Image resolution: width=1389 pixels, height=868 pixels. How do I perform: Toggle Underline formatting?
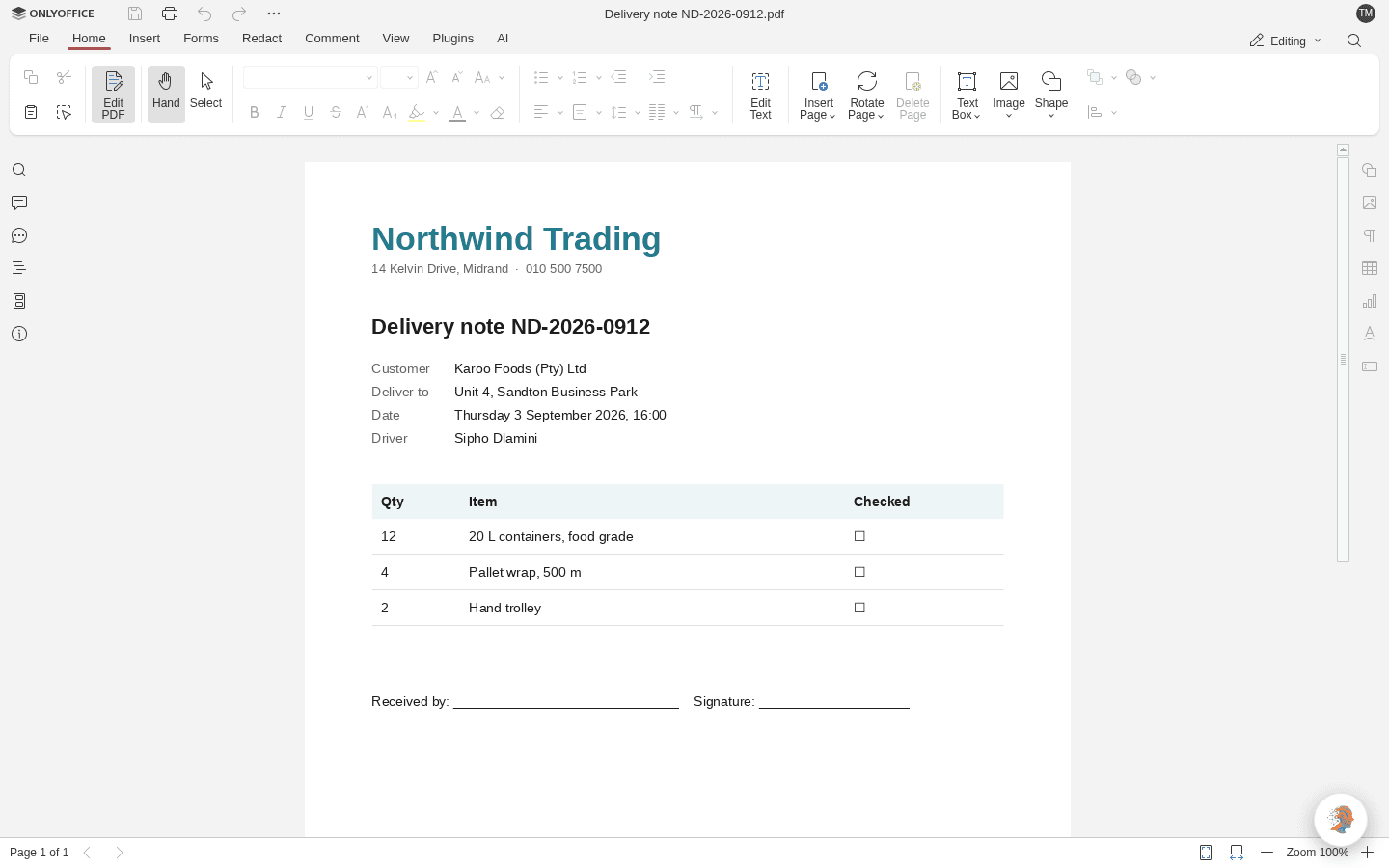pyautogui.click(x=309, y=112)
